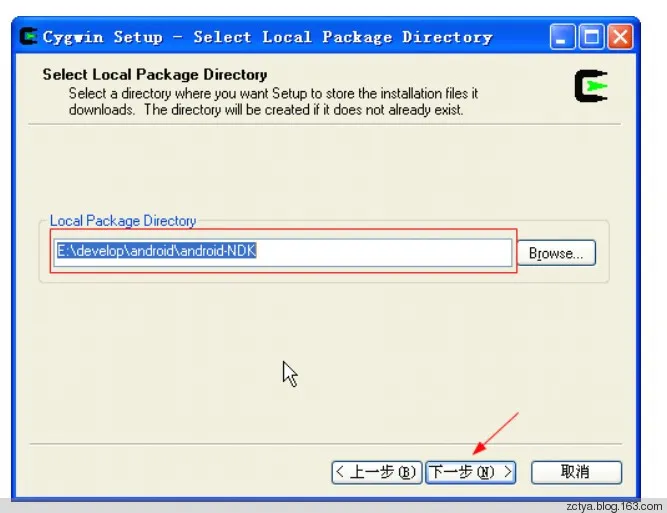Click the Cygwin logo in header area
Image resolution: width=667 pixels, height=513 pixels.
(591, 86)
